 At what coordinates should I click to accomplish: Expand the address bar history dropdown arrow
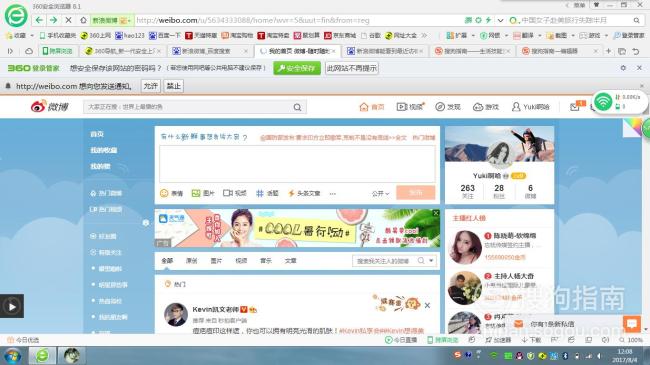(x=500, y=20)
